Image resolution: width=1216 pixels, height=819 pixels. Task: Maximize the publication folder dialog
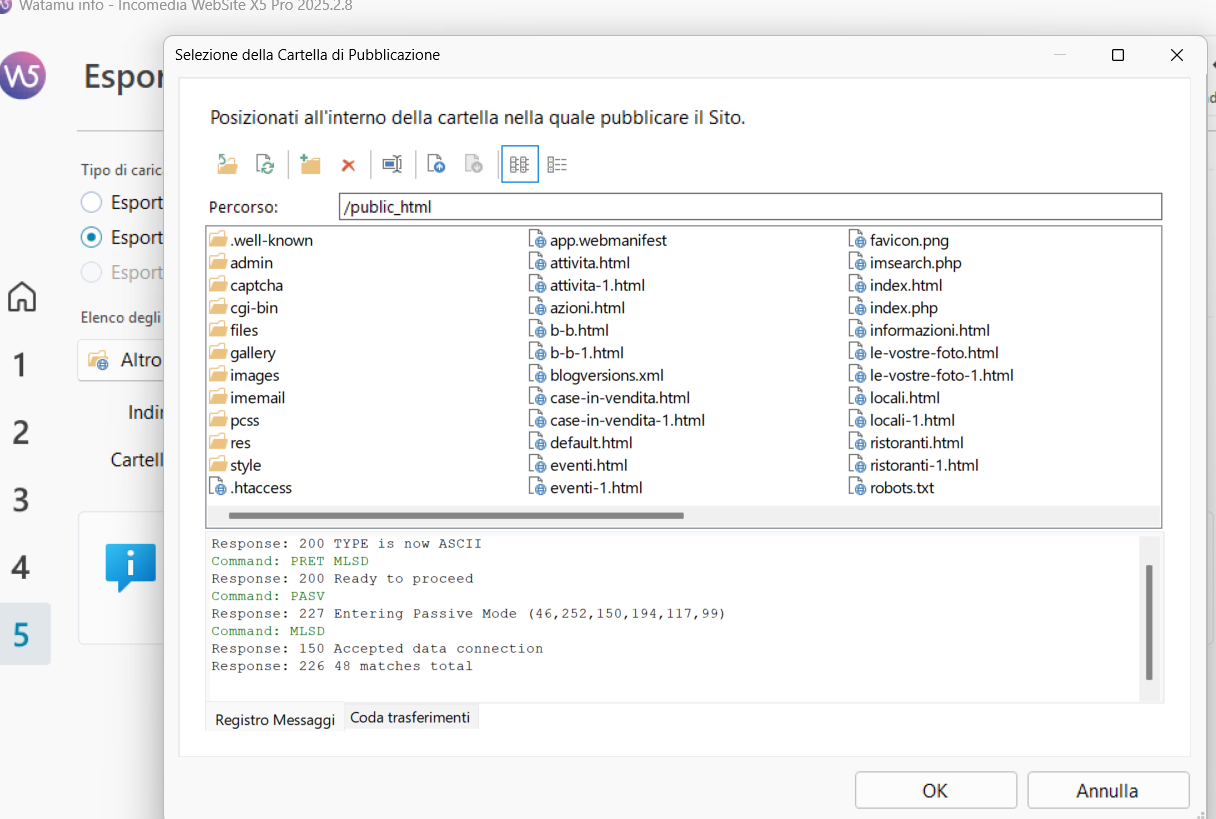1118,55
